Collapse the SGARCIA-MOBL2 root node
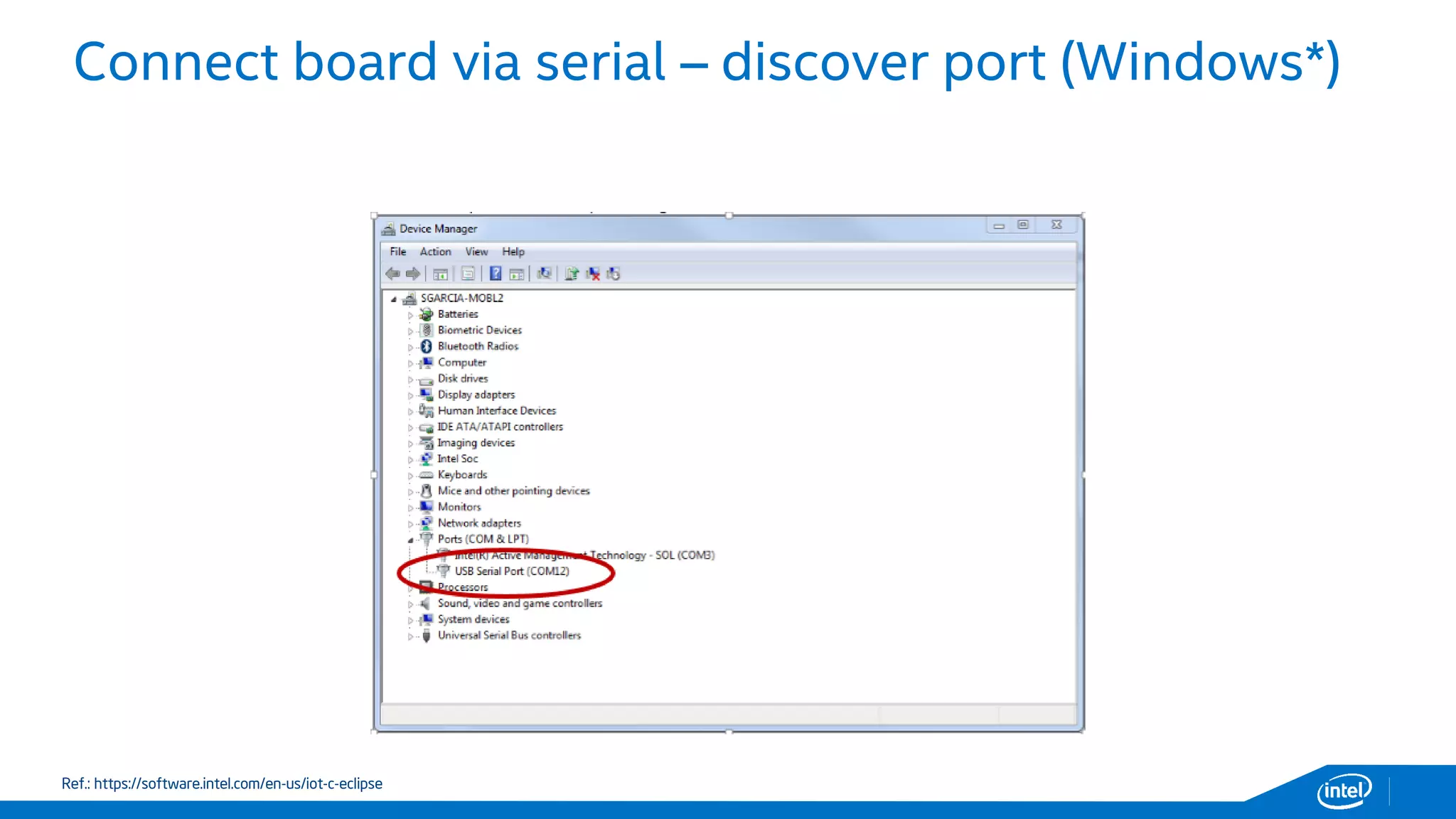 click(x=393, y=299)
